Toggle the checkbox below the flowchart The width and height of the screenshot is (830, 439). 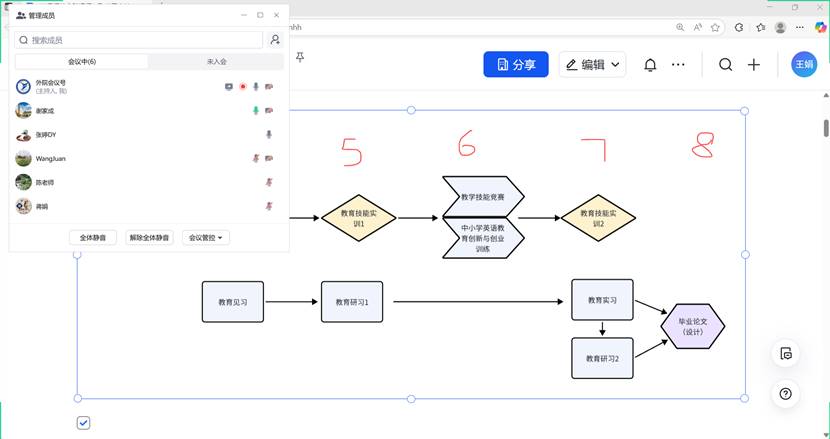click(x=84, y=423)
